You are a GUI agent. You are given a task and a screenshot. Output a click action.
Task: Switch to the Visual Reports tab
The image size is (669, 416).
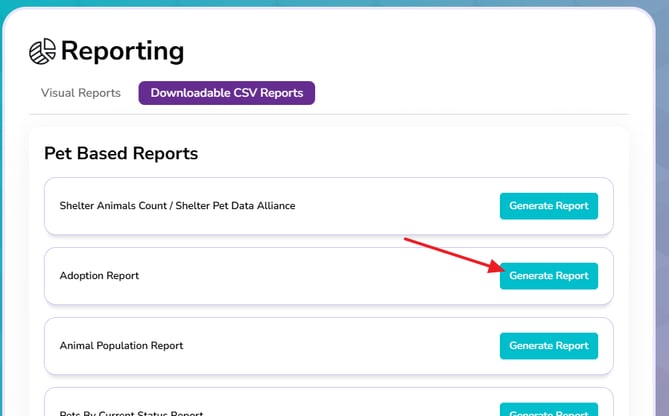coord(81,93)
